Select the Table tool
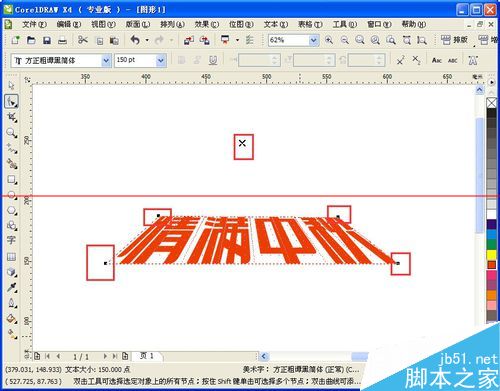The height and width of the screenshot is (391, 500). click(x=11, y=257)
